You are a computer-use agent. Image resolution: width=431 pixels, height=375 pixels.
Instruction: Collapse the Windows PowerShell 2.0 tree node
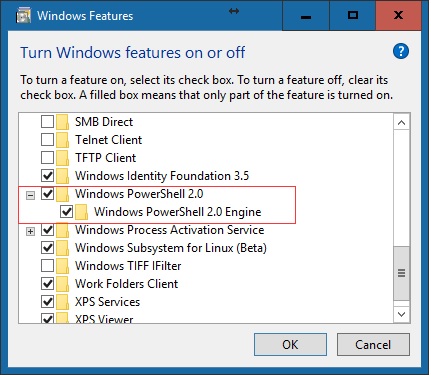click(x=30, y=195)
